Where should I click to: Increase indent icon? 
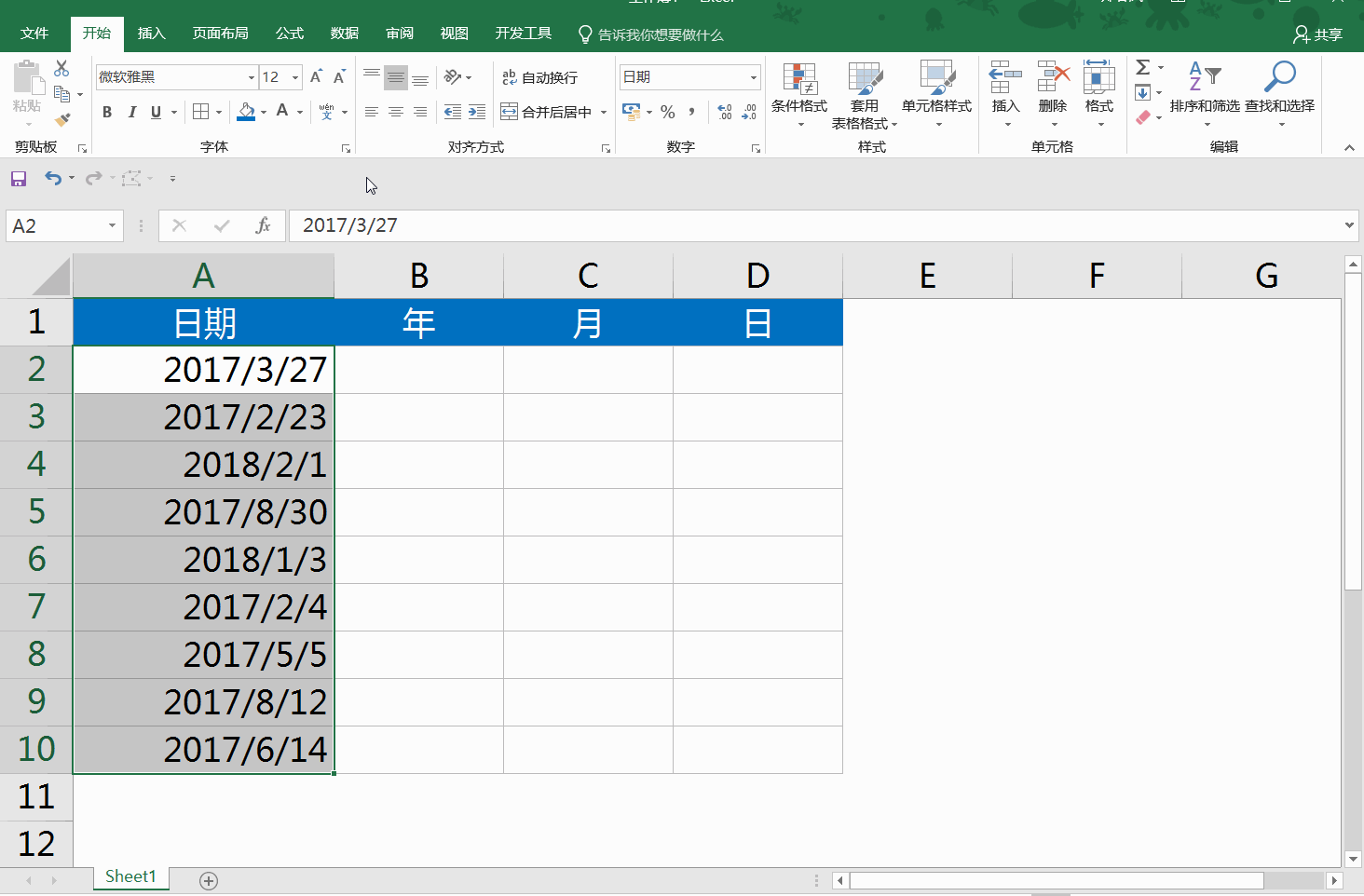477,112
